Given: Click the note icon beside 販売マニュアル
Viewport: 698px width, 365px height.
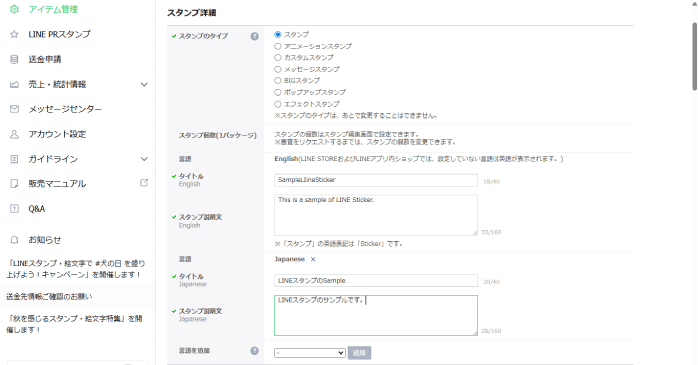Looking at the screenshot, I should [14, 183].
